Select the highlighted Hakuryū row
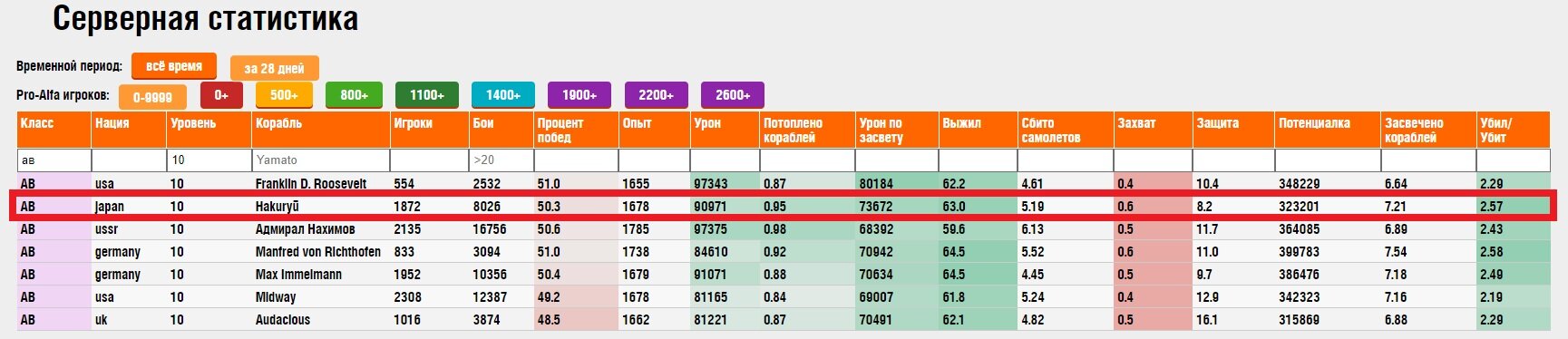 coord(784,206)
